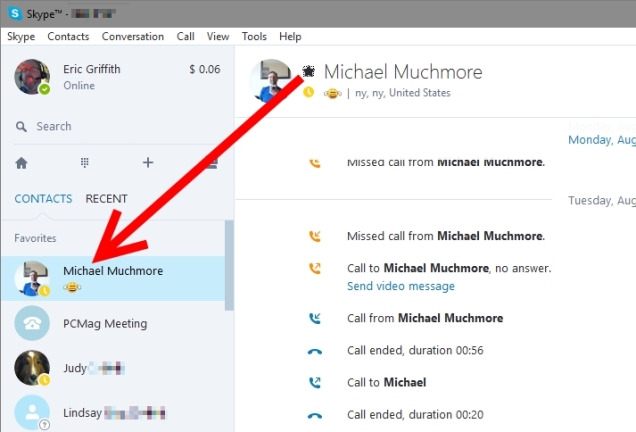
Task: Click the Skype logo in title bar
Action: (x=15, y=13)
